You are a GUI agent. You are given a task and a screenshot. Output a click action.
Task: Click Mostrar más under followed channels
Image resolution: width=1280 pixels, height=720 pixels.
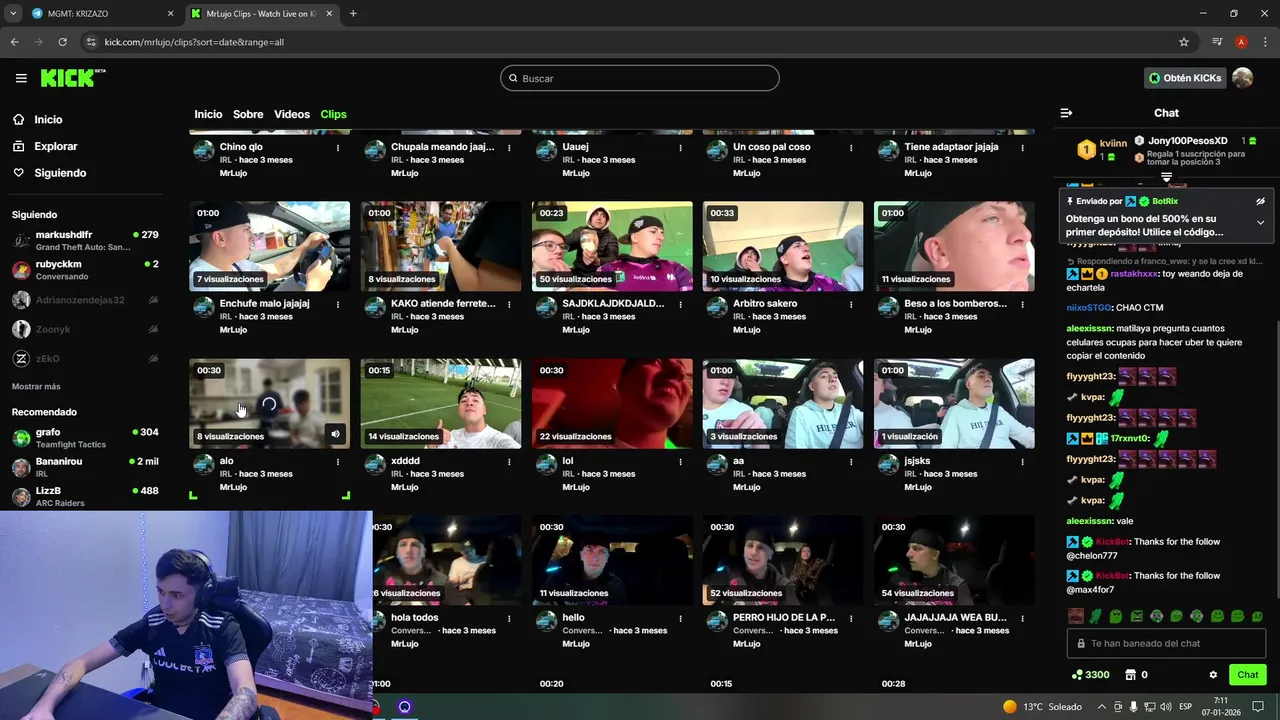tap(36, 386)
